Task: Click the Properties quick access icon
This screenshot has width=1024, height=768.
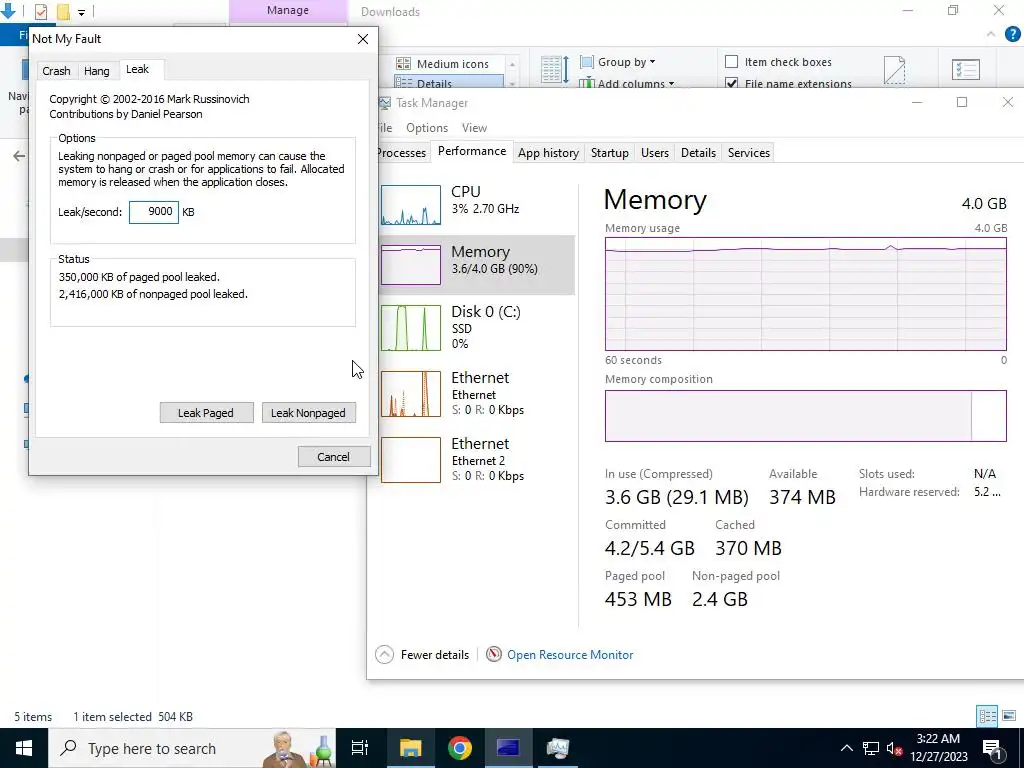Action: pos(40,11)
